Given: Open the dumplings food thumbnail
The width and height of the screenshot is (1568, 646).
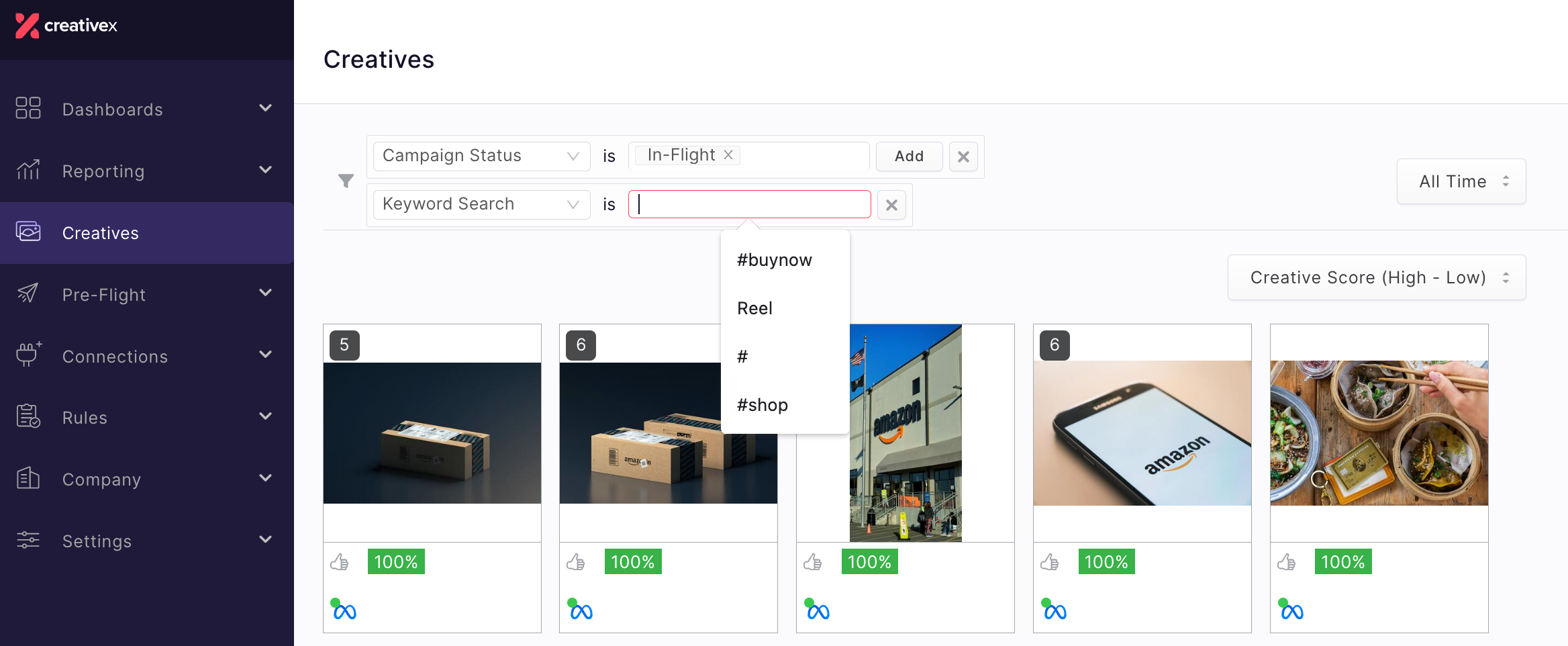Looking at the screenshot, I should tap(1379, 433).
